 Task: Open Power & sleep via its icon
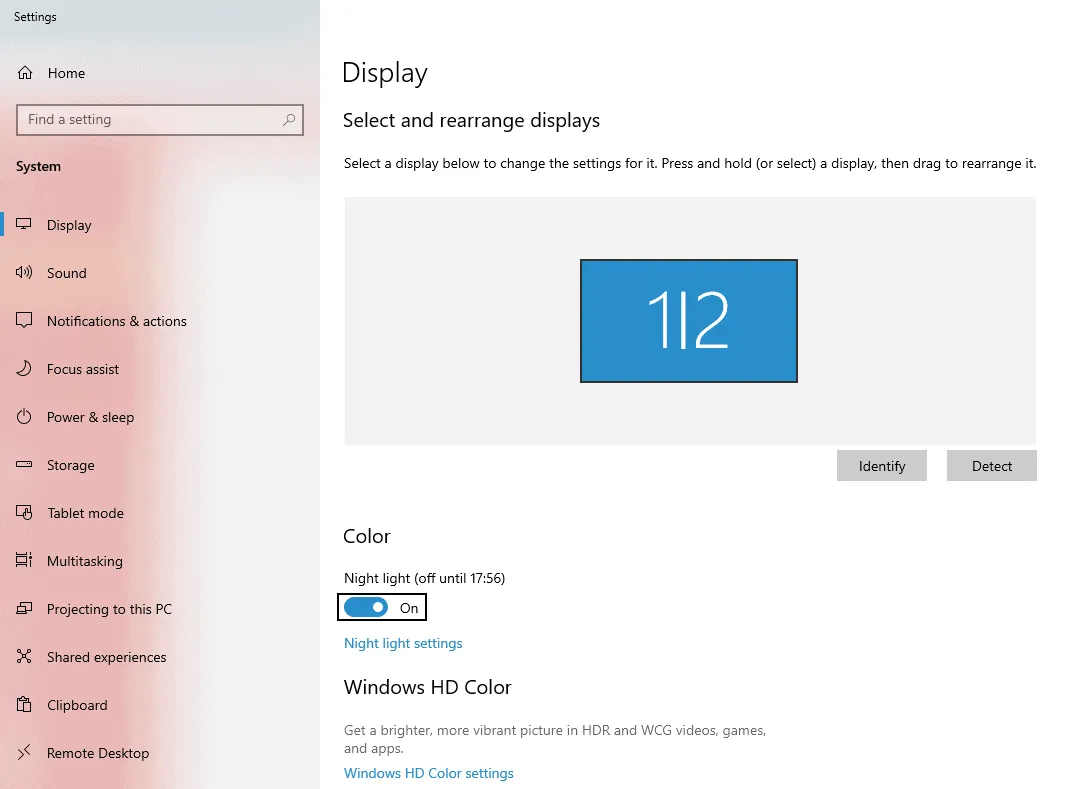tap(23, 417)
